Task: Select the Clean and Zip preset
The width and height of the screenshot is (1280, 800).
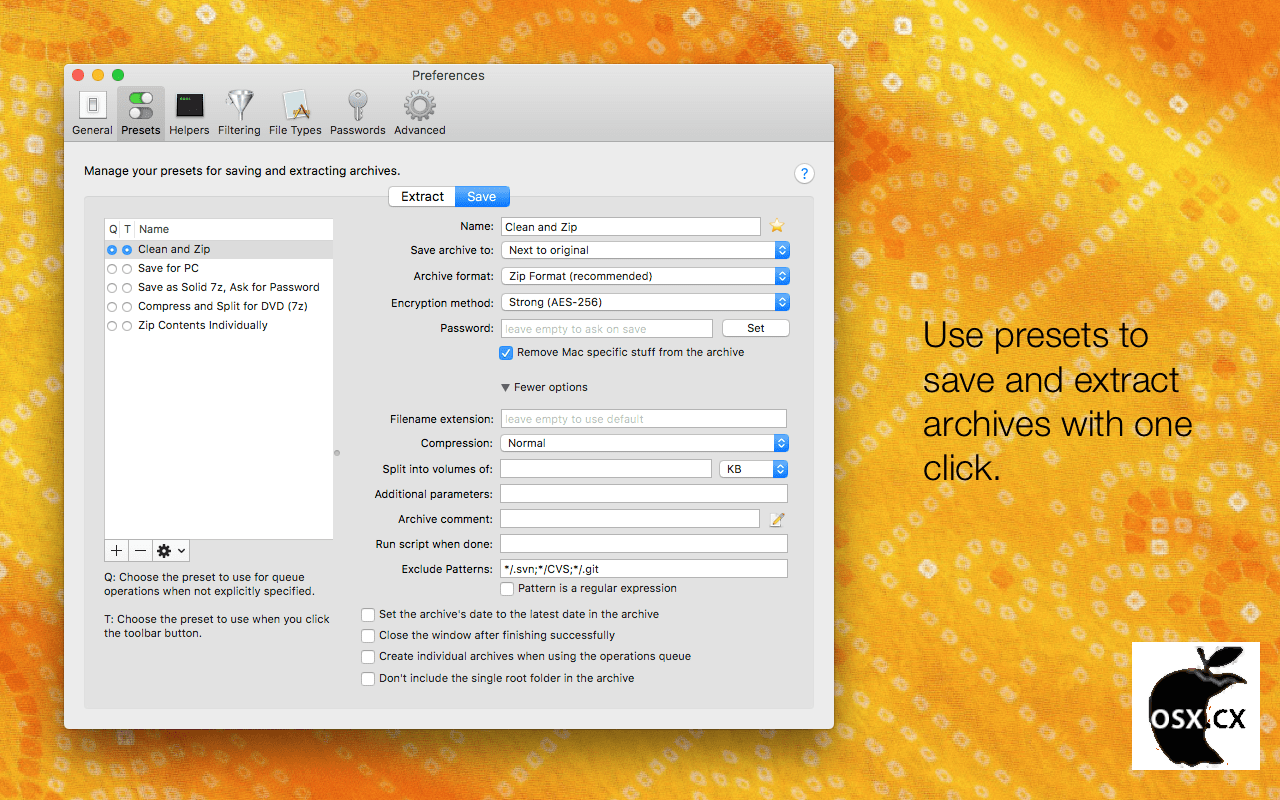Action: tap(219, 250)
